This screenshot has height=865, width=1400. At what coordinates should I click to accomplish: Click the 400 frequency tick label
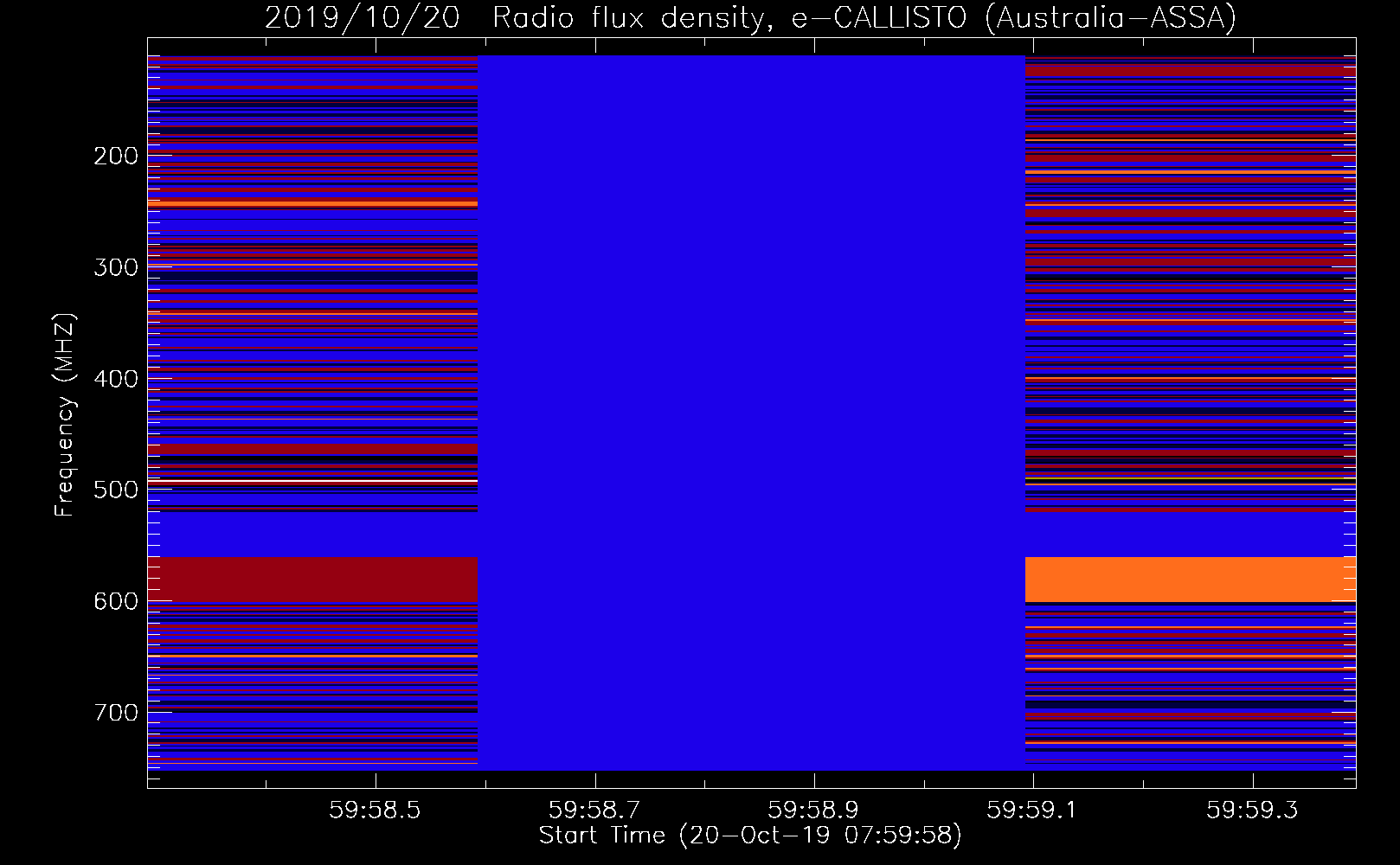click(116, 379)
